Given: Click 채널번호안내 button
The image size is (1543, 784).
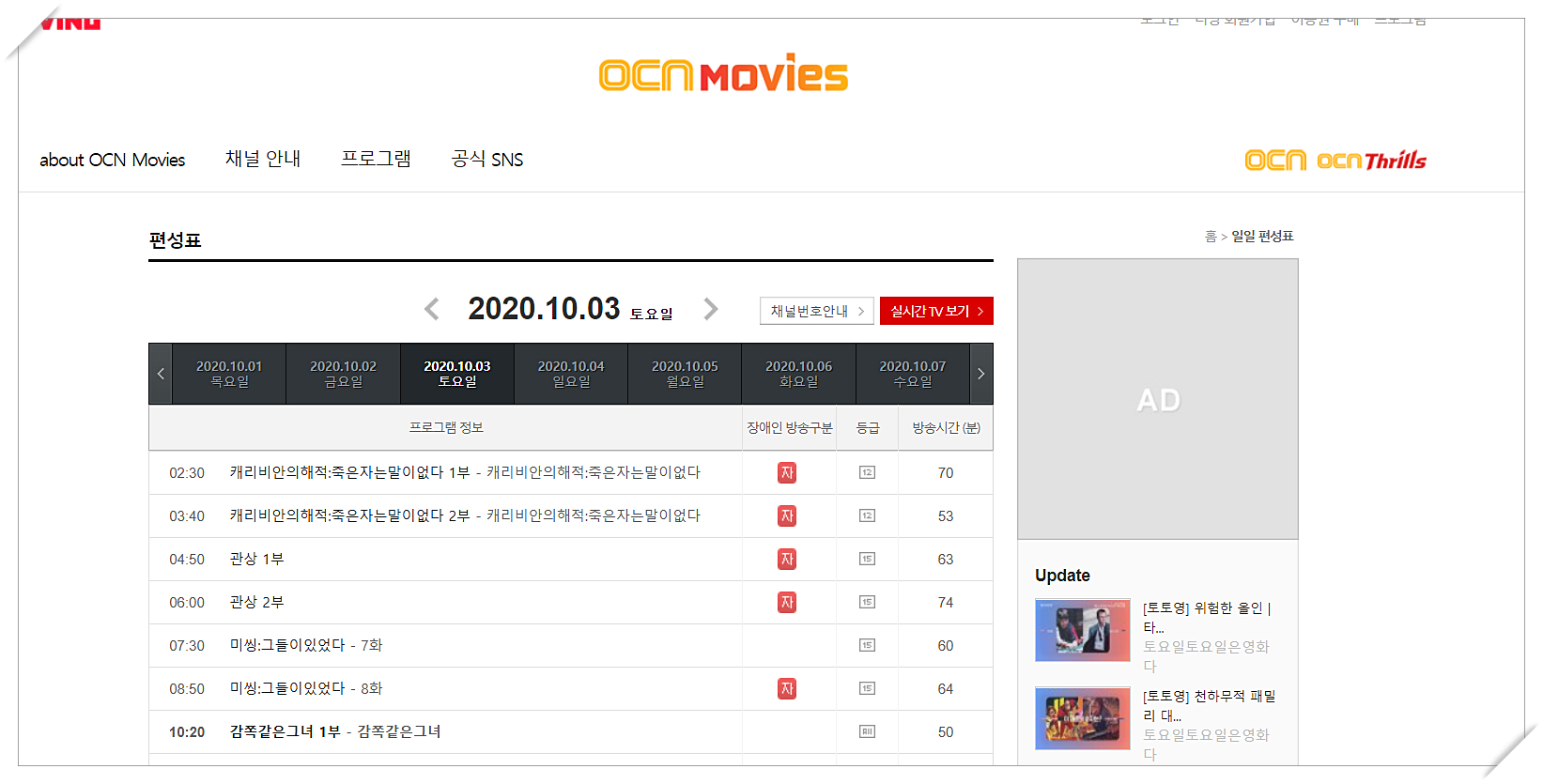Looking at the screenshot, I should pos(817,311).
